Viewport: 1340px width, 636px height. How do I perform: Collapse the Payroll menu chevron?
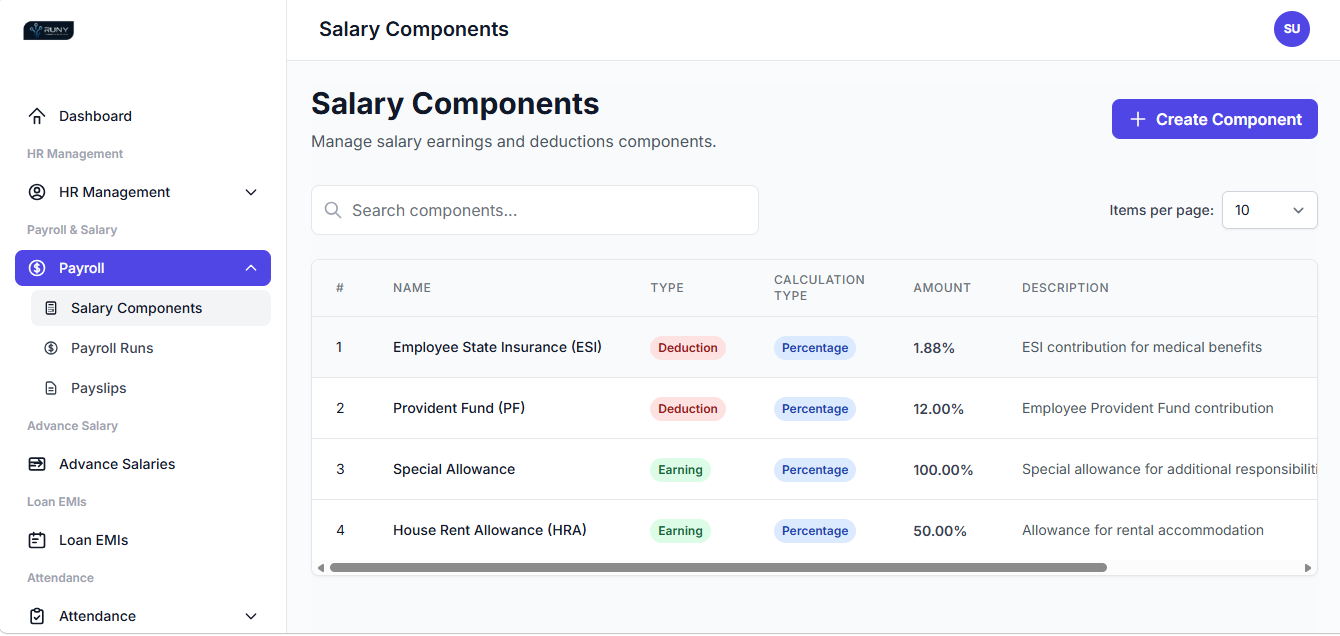251,268
